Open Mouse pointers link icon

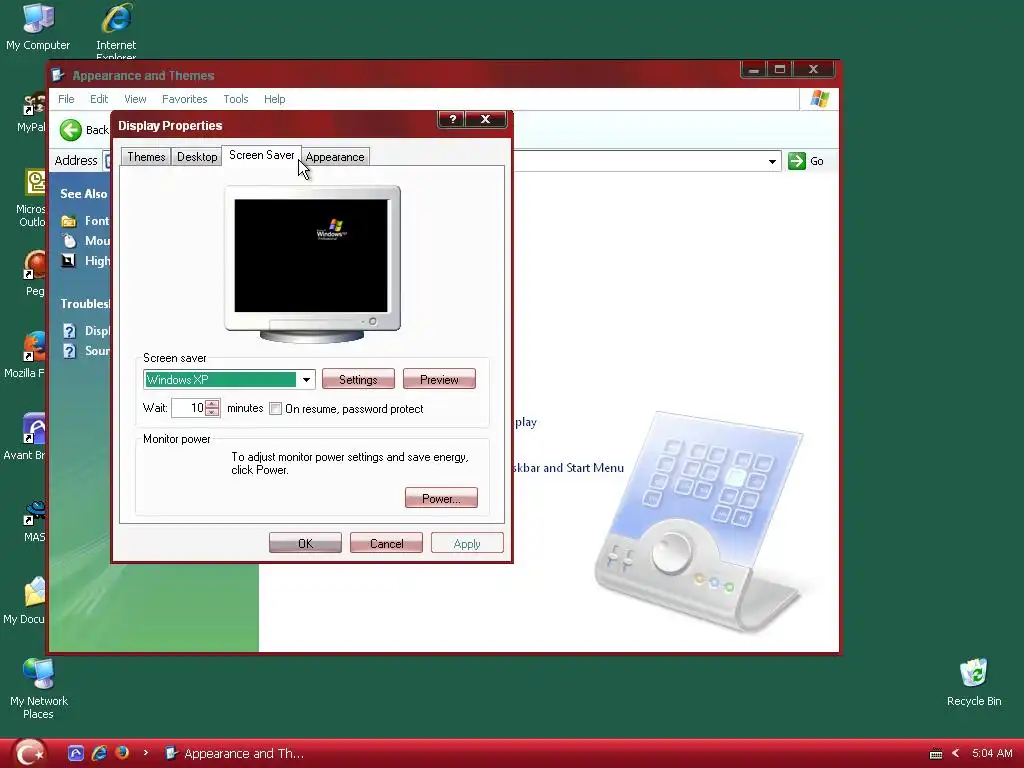(69, 240)
